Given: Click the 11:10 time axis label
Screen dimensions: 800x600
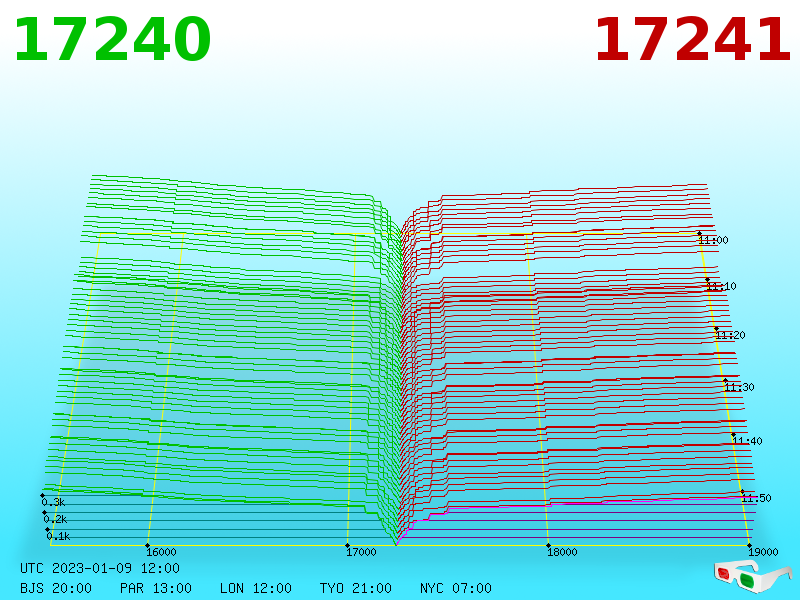Looking at the screenshot, I should [x=721, y=286].
